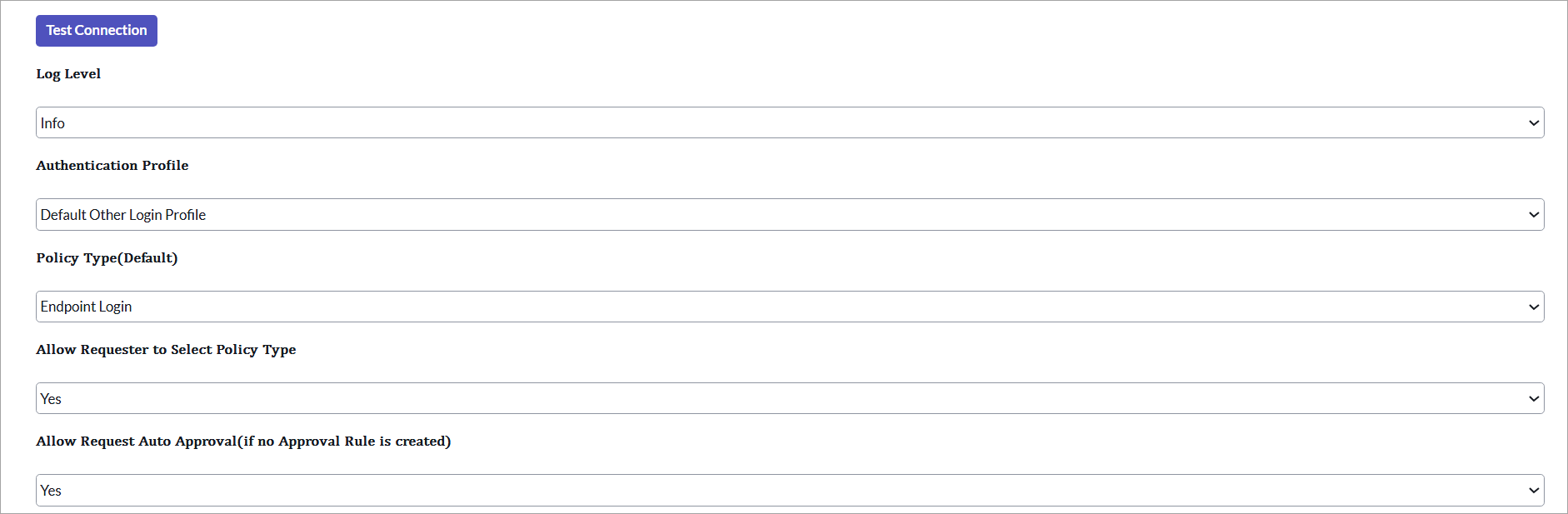This screenshot has width=1568, height=514.
Task: Click the selected 'Info' value text
Action: [52, 123]
